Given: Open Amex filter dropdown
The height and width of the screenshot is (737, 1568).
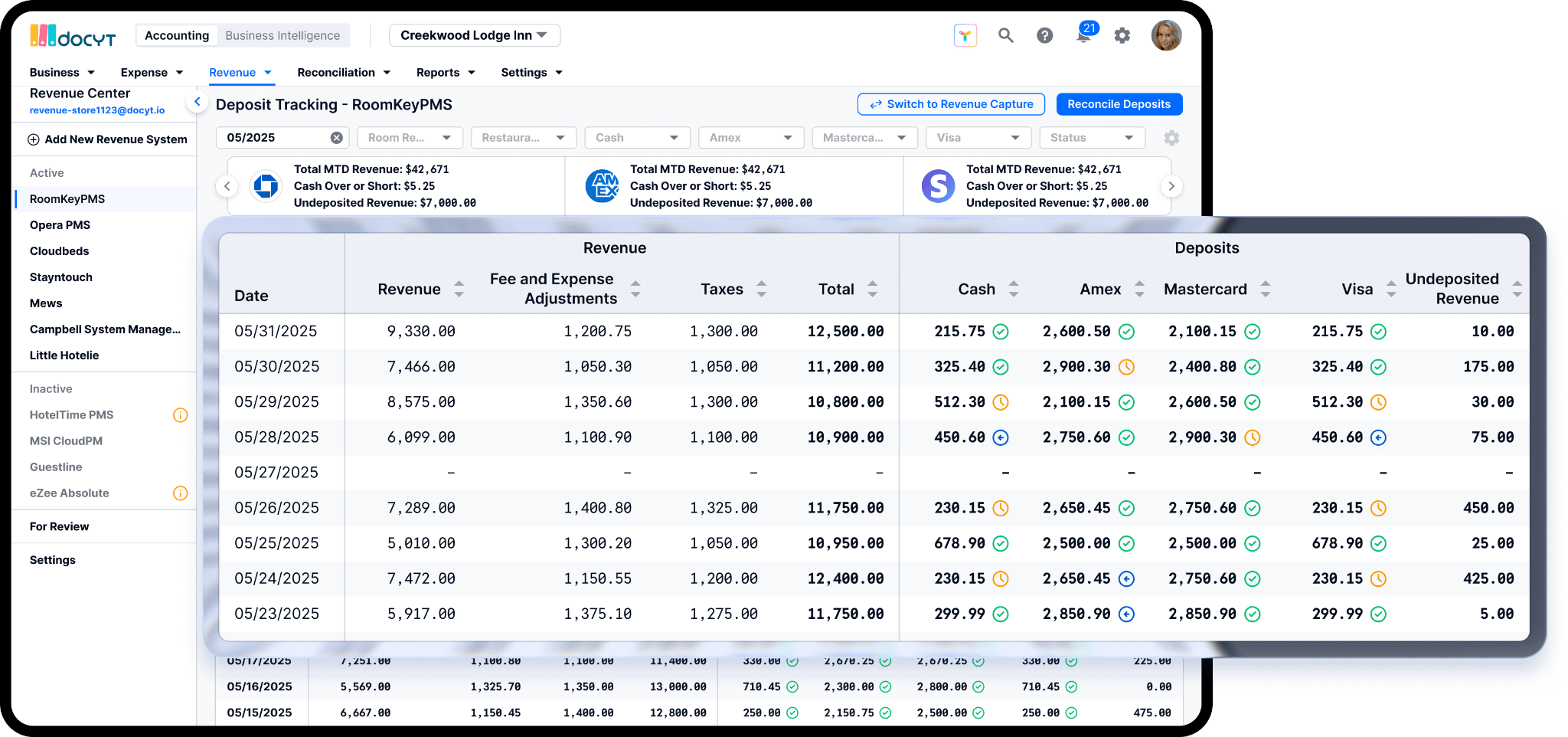Looking at the screenshot, I should pos(751,138).
